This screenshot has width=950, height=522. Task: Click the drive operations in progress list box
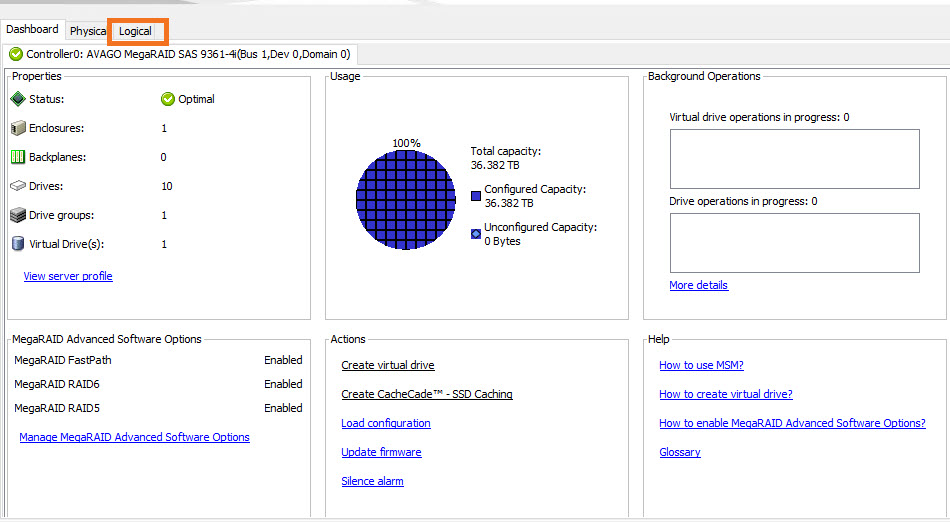[794, 243]
